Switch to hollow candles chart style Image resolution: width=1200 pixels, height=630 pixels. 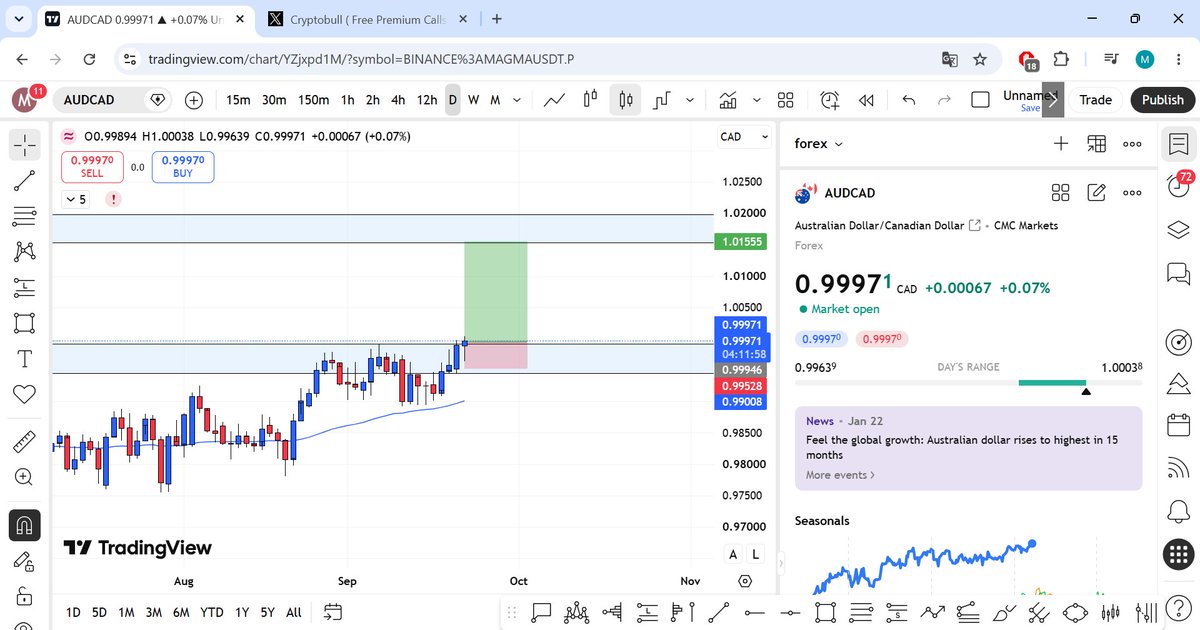pyautogui.click(x=590, y=100)
